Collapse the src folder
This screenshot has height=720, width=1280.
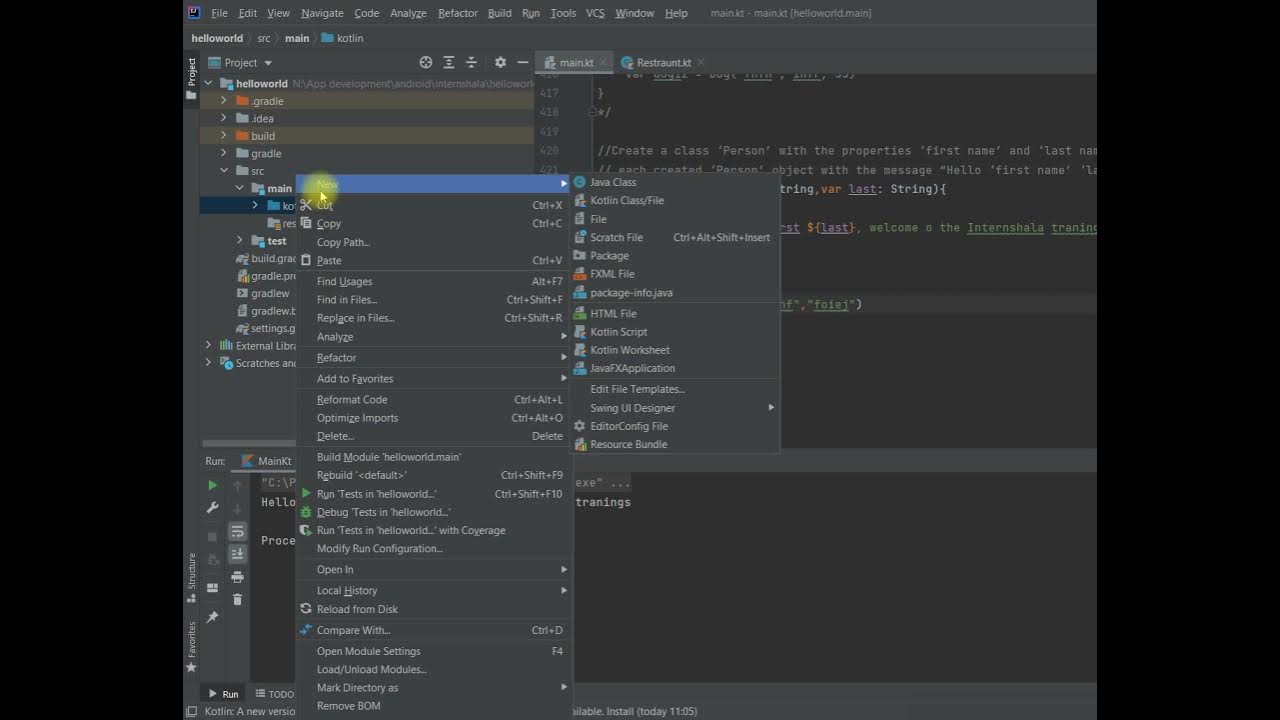pos(224,171)
